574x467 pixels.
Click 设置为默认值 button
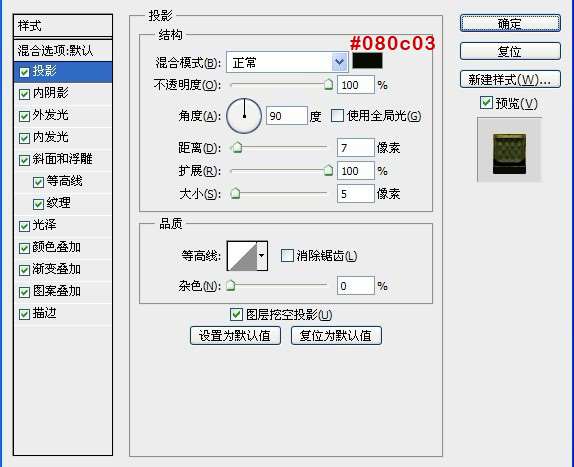[235, 336]
